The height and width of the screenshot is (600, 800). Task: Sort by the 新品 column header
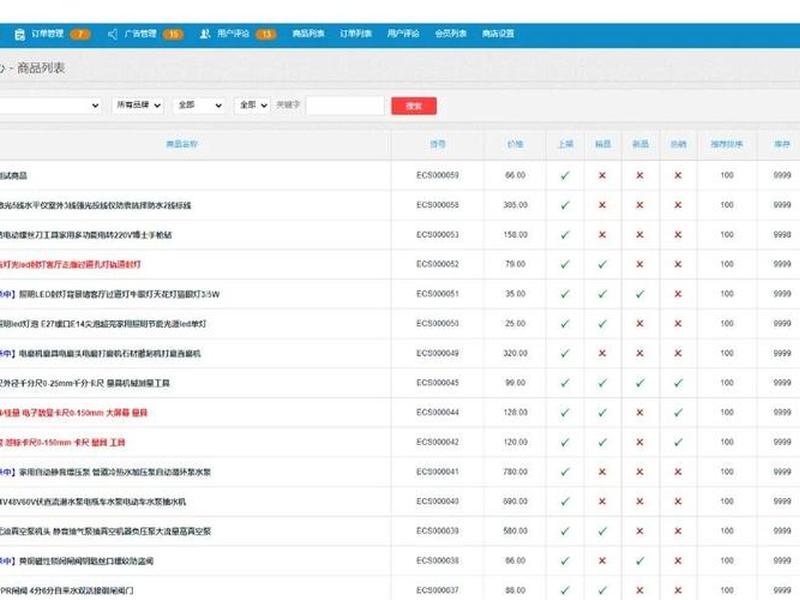640,144
